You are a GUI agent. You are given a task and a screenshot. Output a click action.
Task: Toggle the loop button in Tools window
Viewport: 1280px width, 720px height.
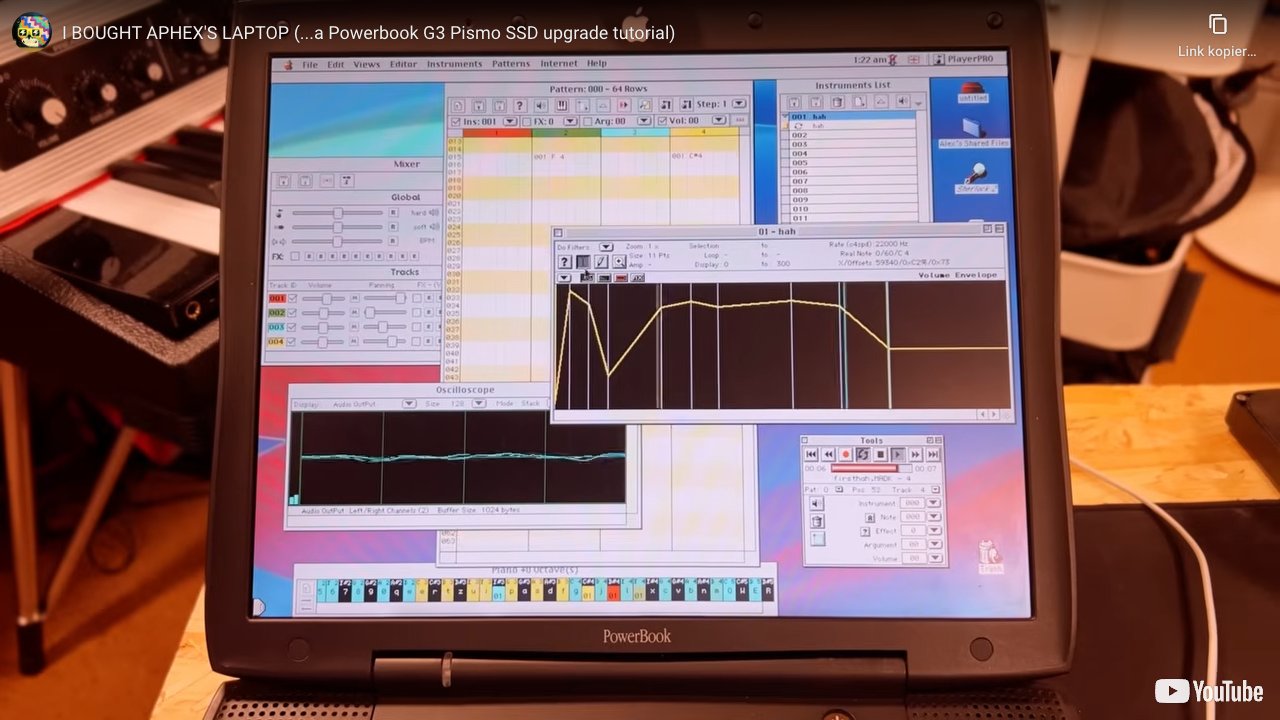click(x=863, y=454)
